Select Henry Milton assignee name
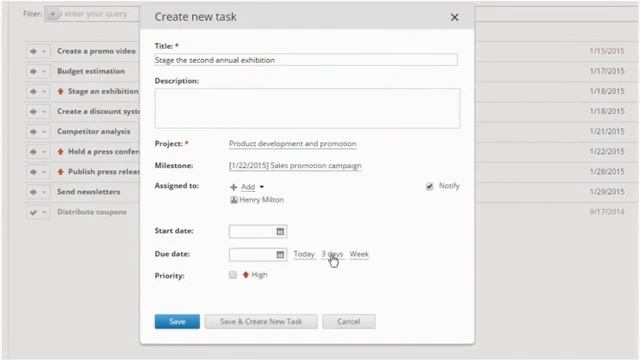 pos(262,200)
